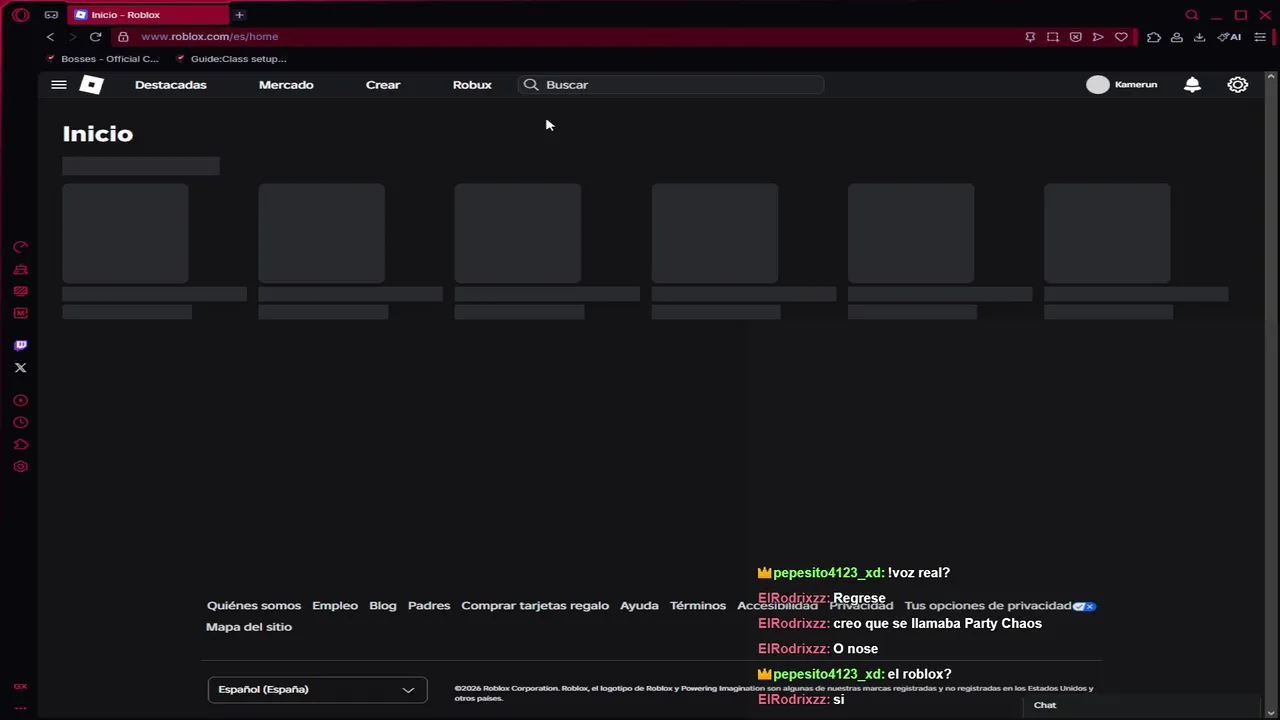1280x720 pixels.
Task: Open the send-to-flow arrow icon
Action: click(1098, 37)
